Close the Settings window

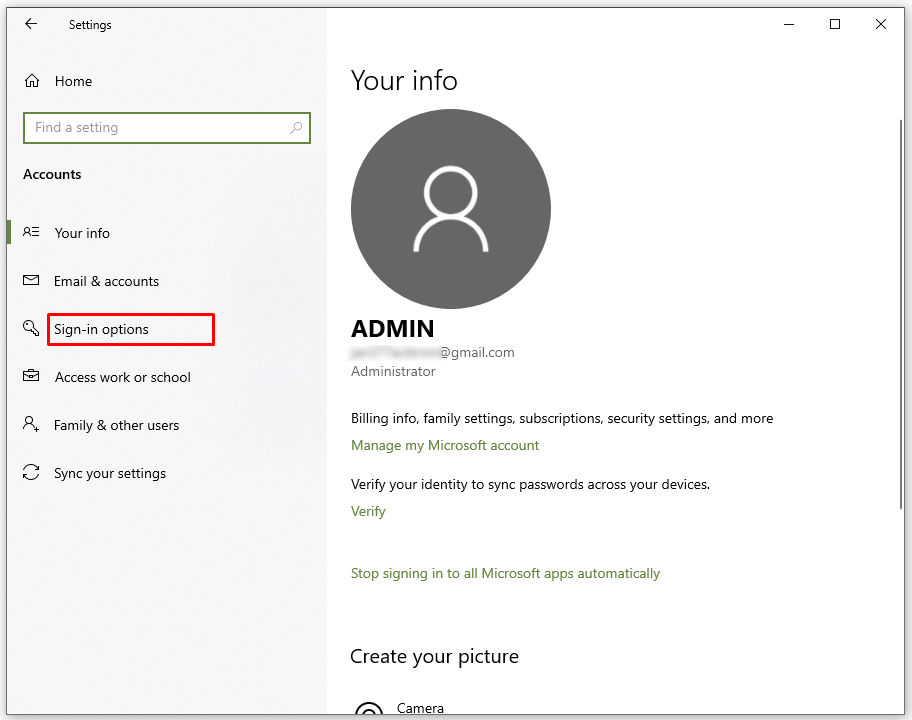881,24
